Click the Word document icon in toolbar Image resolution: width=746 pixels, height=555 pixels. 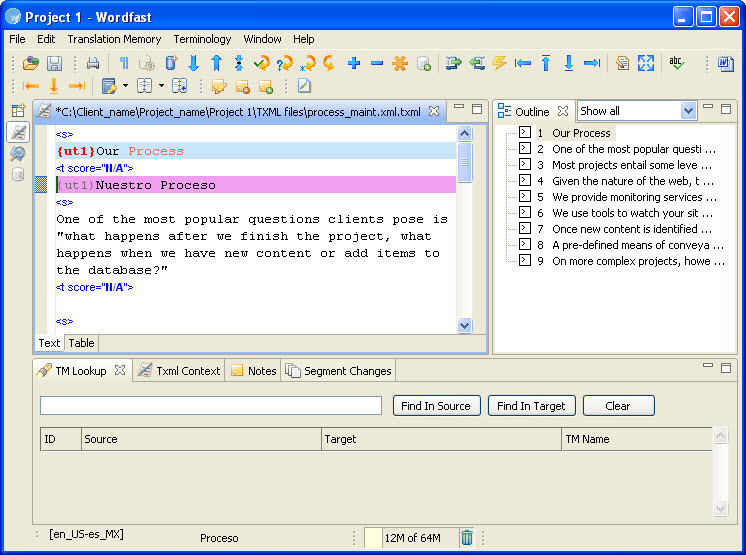pyautogui.click(x=726, y=63)
